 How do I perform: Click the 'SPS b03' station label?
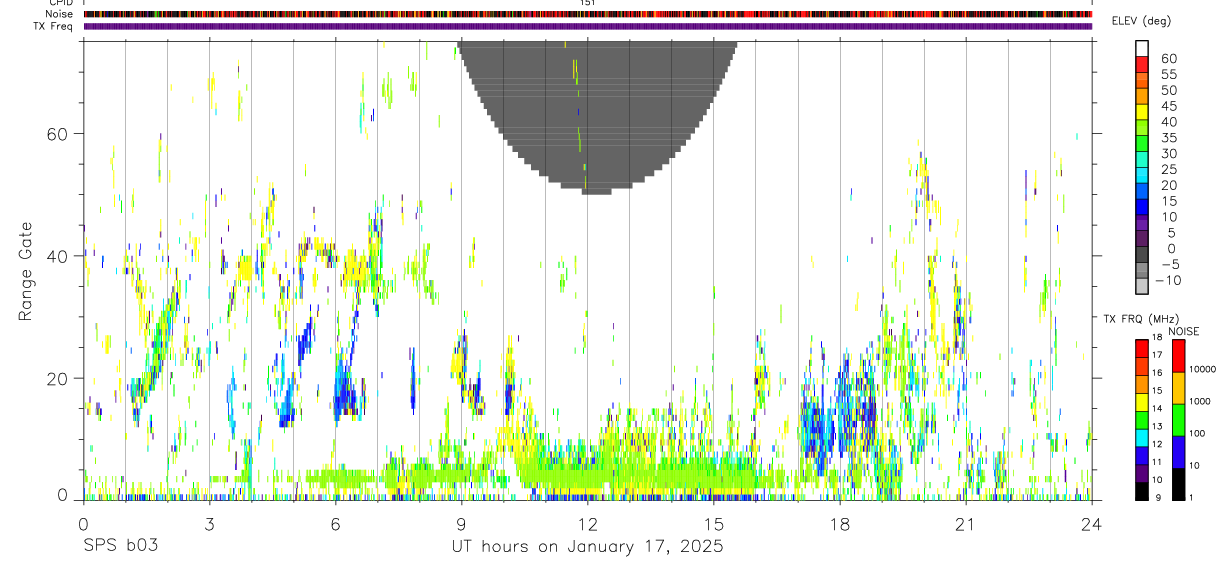click(x=121, y=546)
